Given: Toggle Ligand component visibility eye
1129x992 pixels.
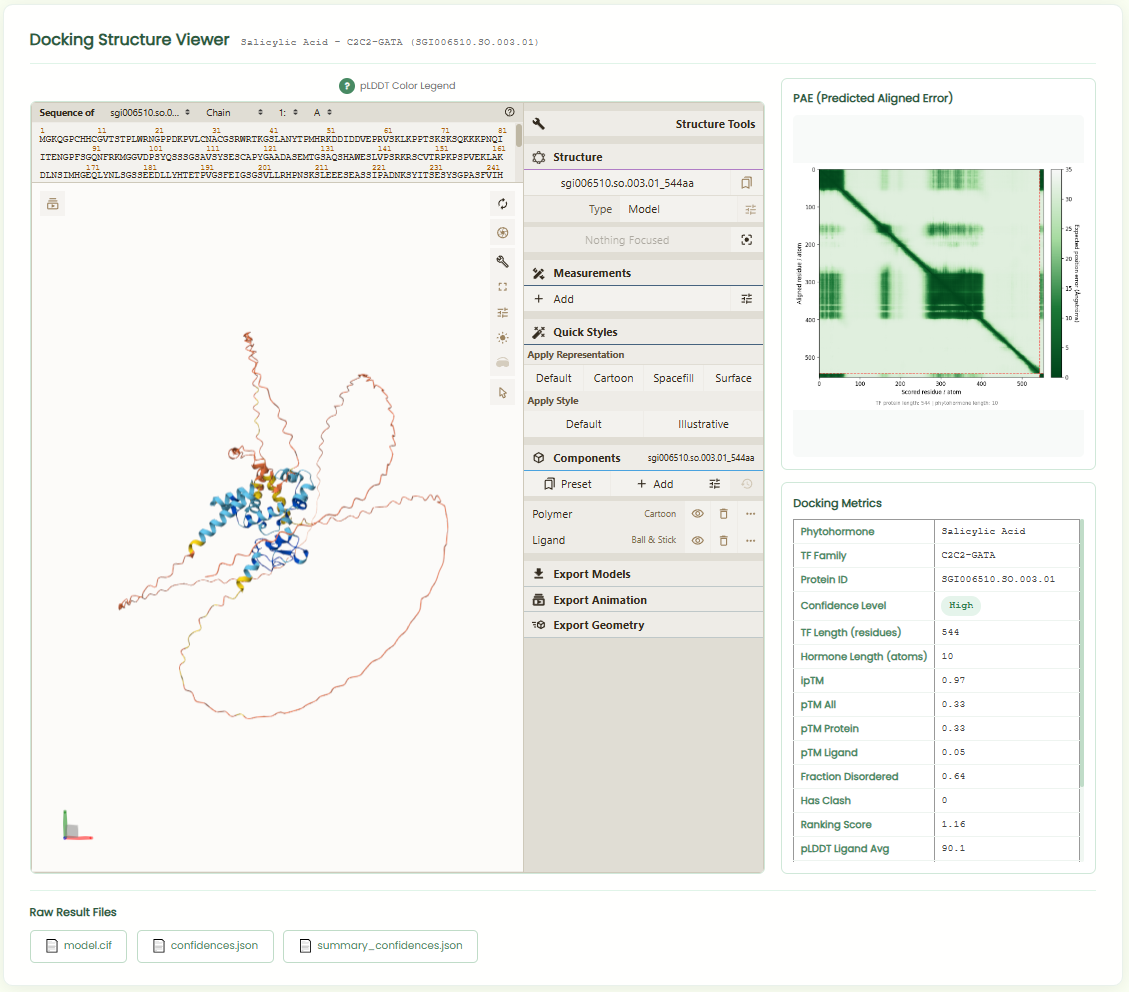Looking at the screenshot, I should point(698,540).
